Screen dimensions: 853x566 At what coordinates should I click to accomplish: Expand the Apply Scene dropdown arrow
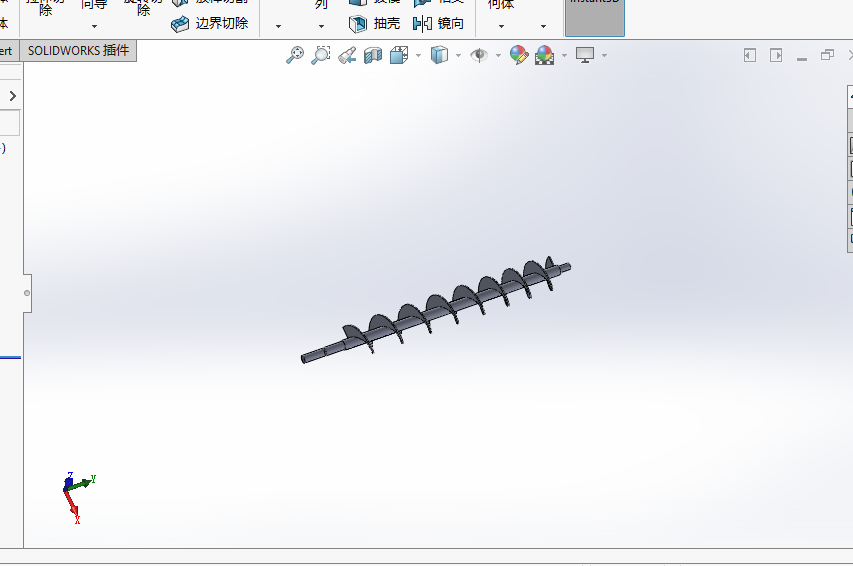pyautogui.click(x=564, y=56)
